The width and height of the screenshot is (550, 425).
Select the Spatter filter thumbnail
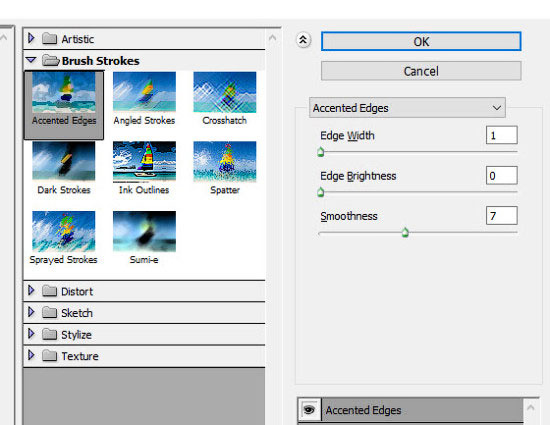click(224, 168)
